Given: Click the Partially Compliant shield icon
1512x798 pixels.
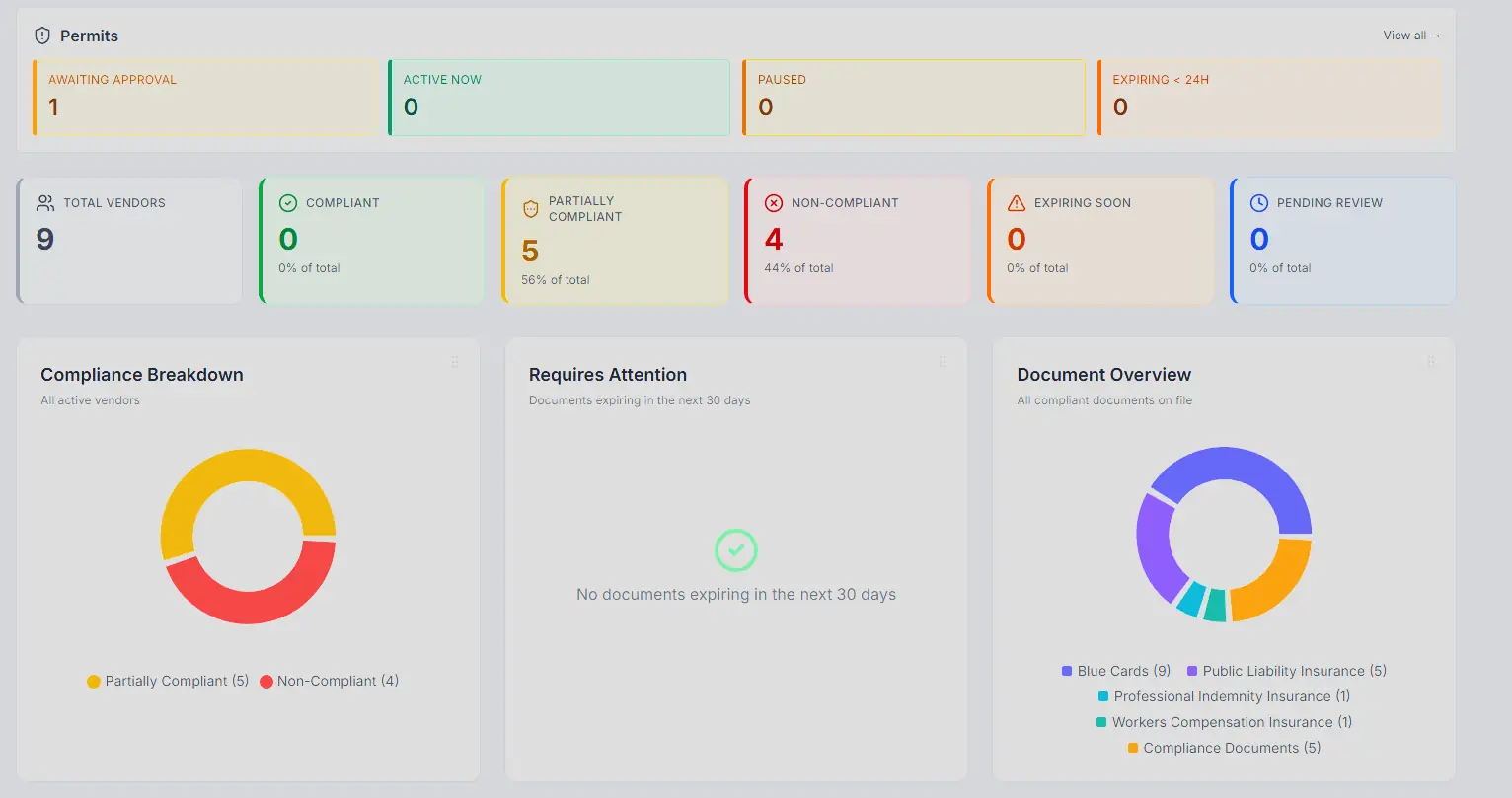Looking at the screenshot, I should coord(531,209).
